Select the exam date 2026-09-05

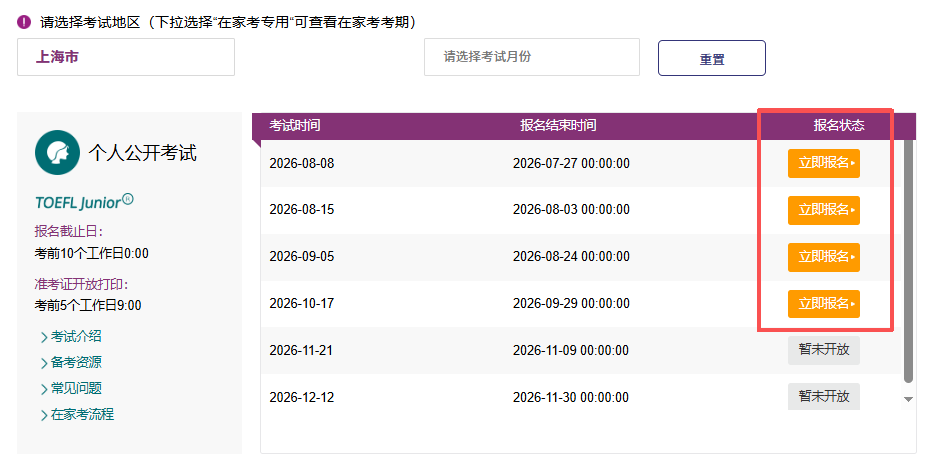[x=301, y=257]
